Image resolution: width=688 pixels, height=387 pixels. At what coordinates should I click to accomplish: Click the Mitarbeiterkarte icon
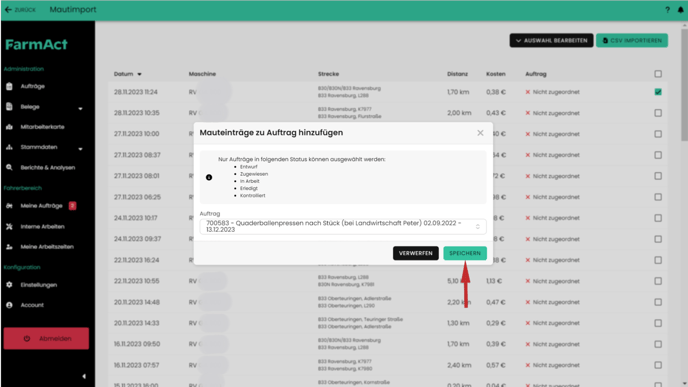click(x=9, y=127)
